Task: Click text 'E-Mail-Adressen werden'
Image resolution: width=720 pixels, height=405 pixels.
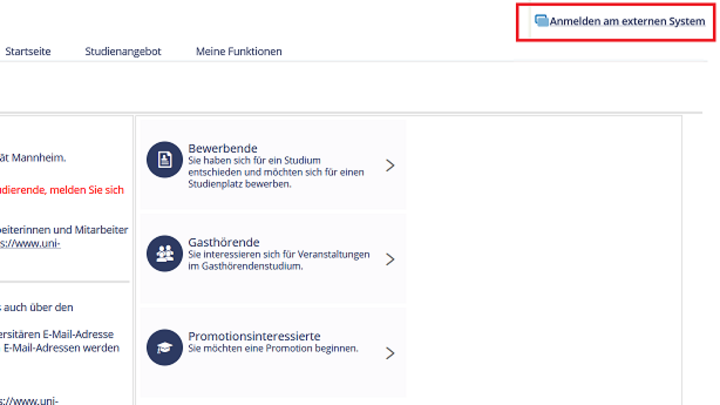Action: 62,348
